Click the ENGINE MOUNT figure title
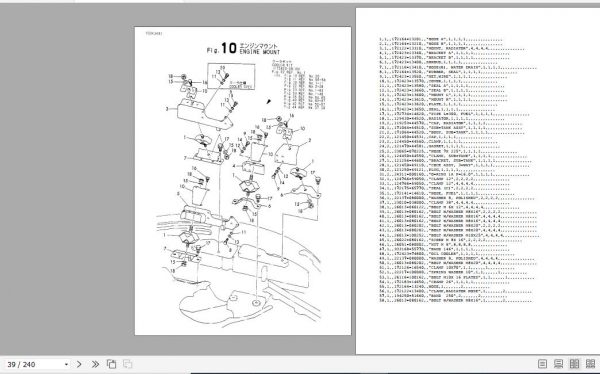Image resolution: width=600 pixels, height=374 pixels. coord(259,52)
